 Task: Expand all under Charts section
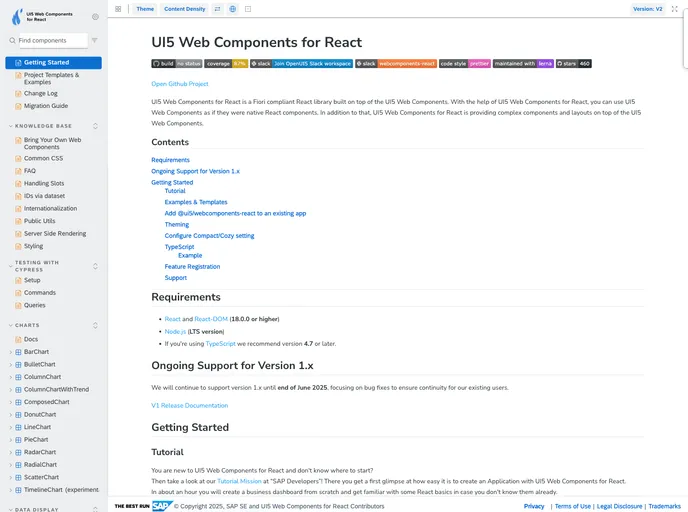(x=95, y=325)
